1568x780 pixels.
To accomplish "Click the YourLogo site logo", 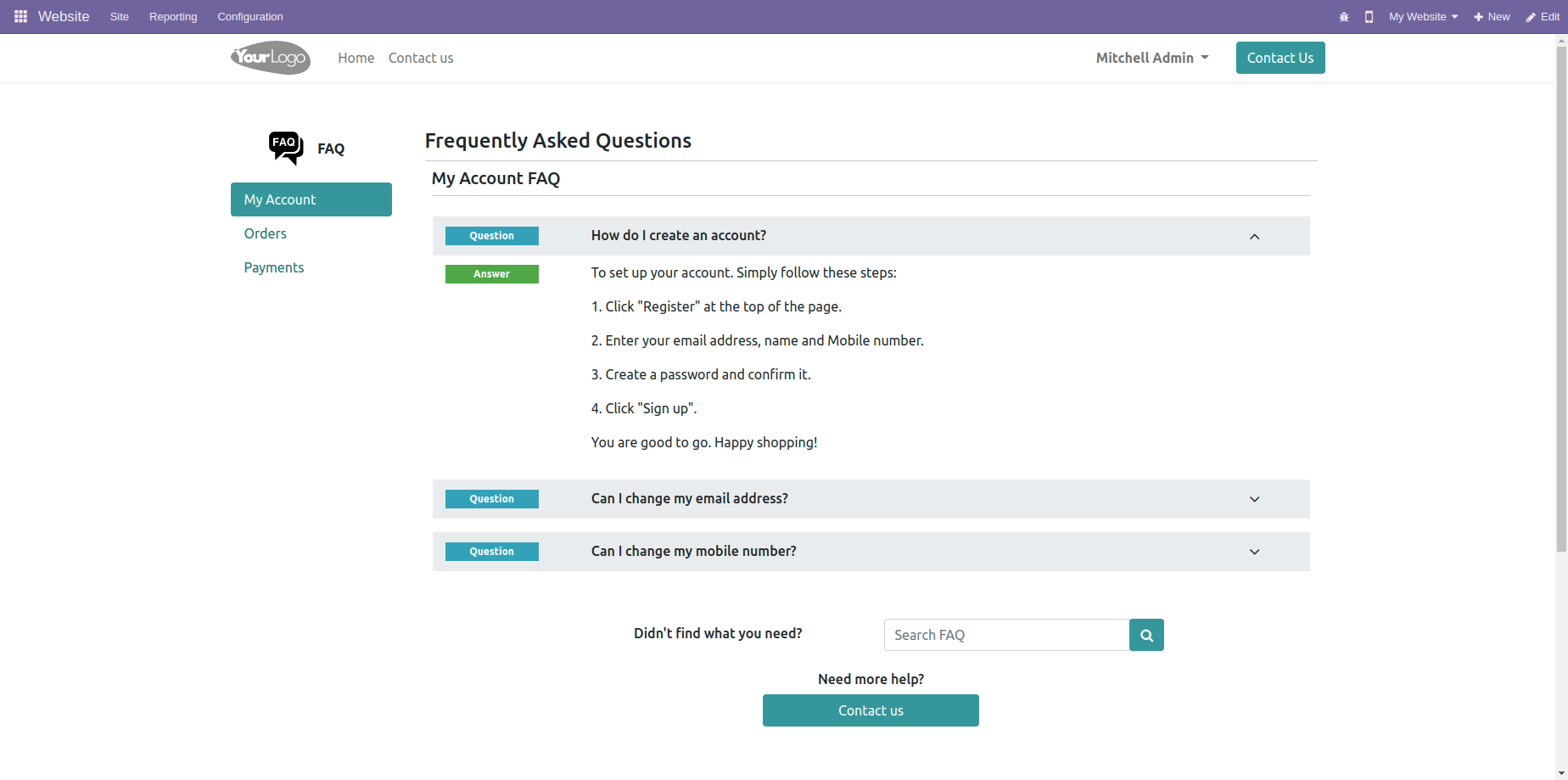I will [271, 58].
